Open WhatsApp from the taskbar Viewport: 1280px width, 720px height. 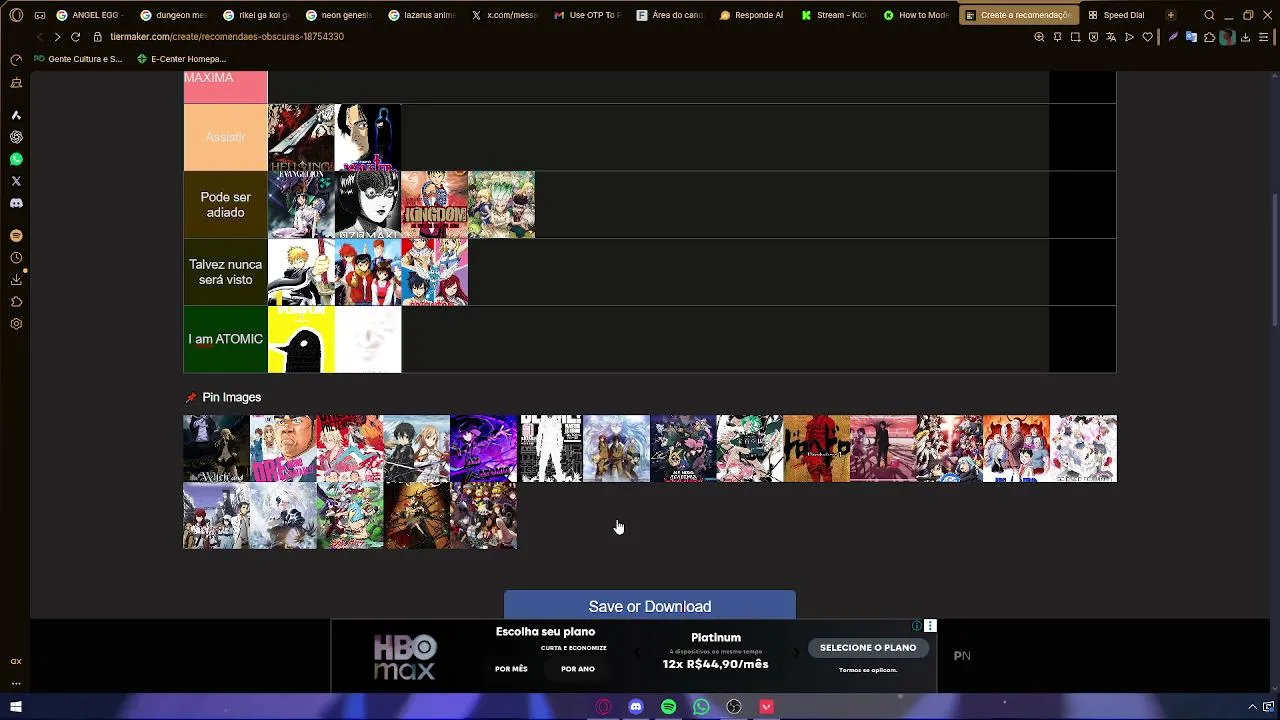(701, 707)
